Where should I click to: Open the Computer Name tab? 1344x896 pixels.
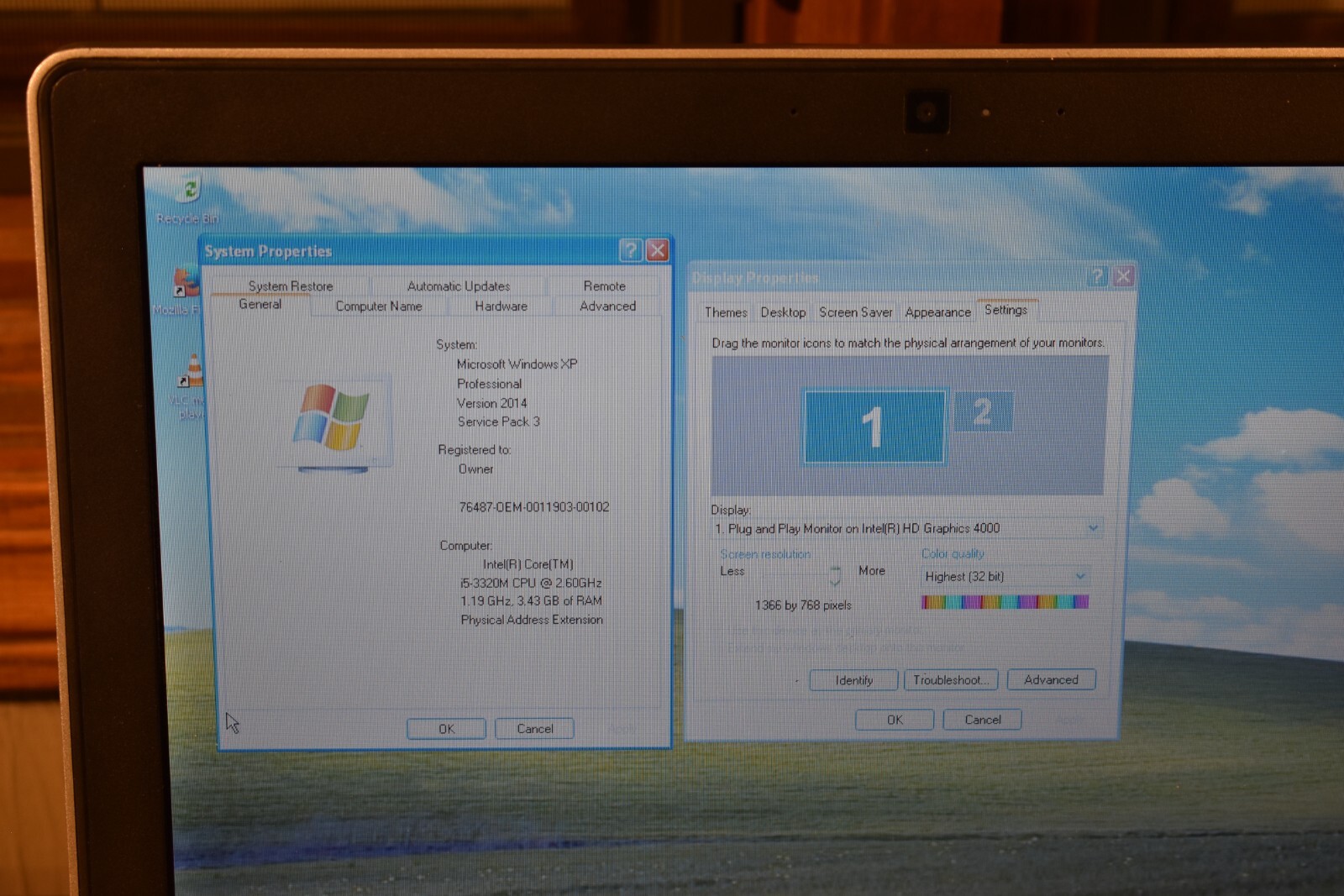[379, 306]
